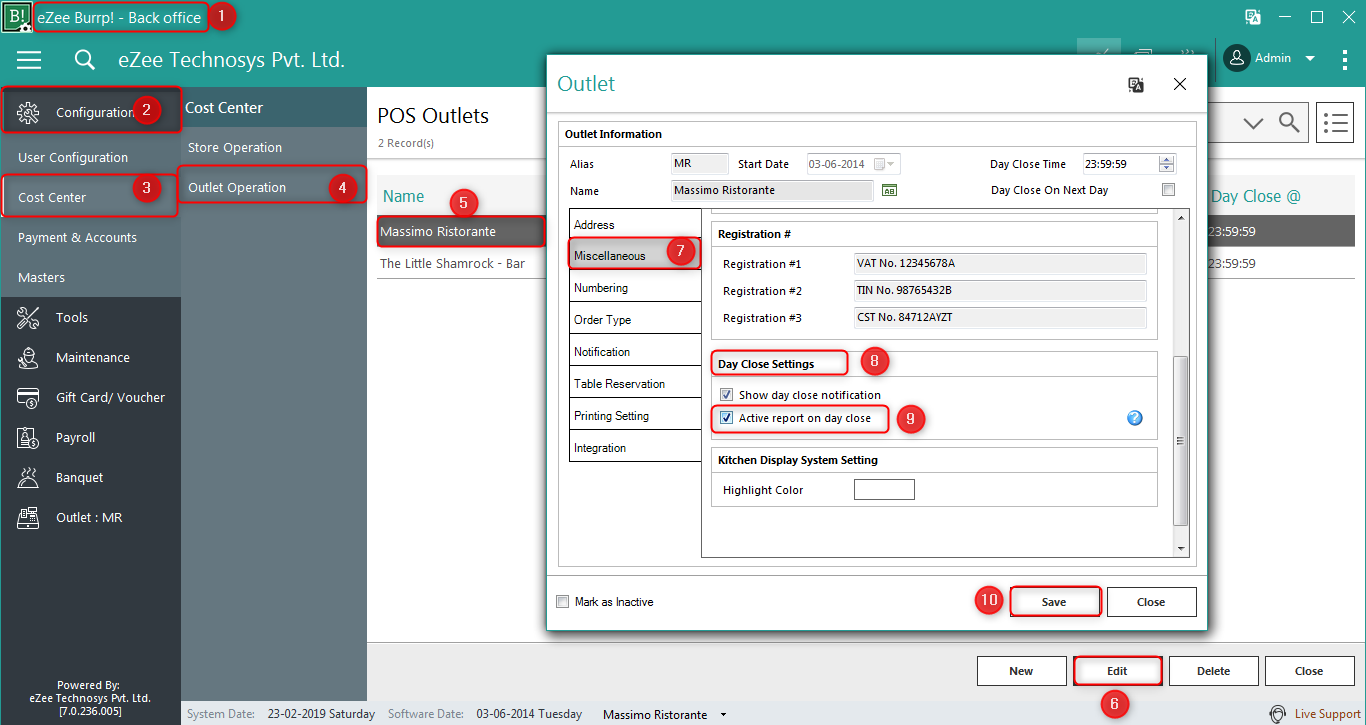Click the eZee Burrp app logo

[17, 17]
